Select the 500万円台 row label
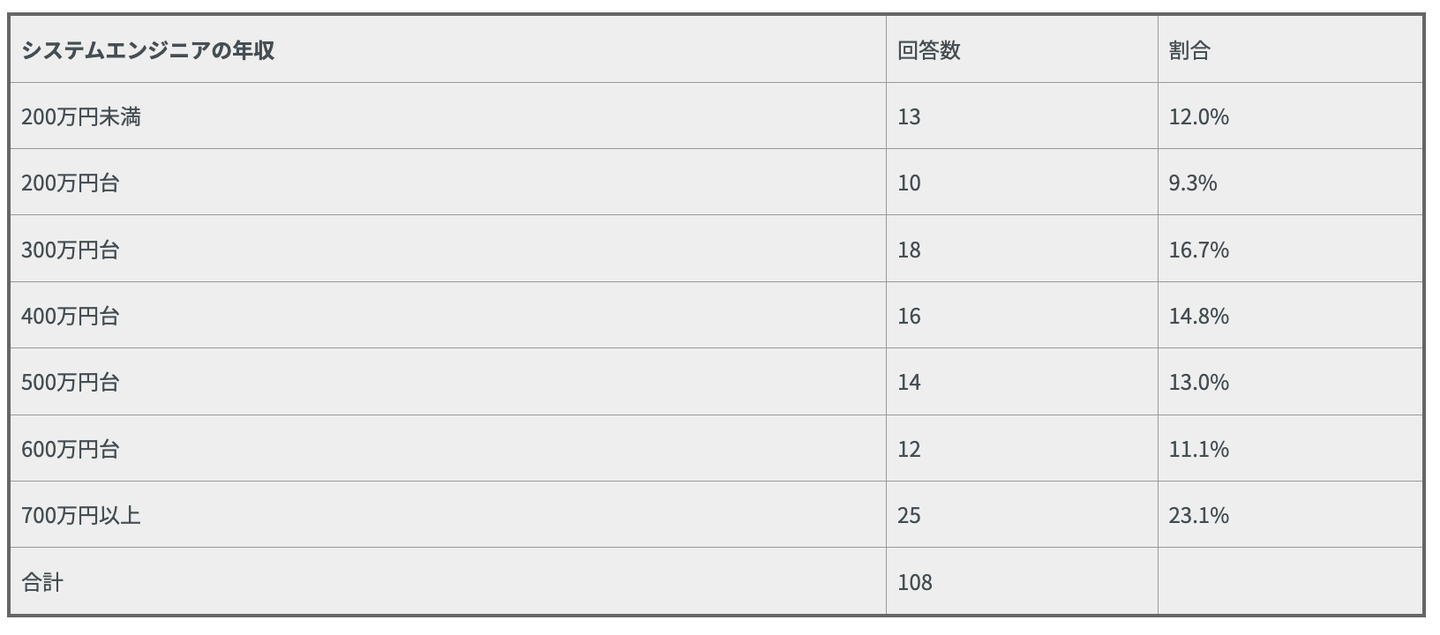 click(x=70, y=382)
